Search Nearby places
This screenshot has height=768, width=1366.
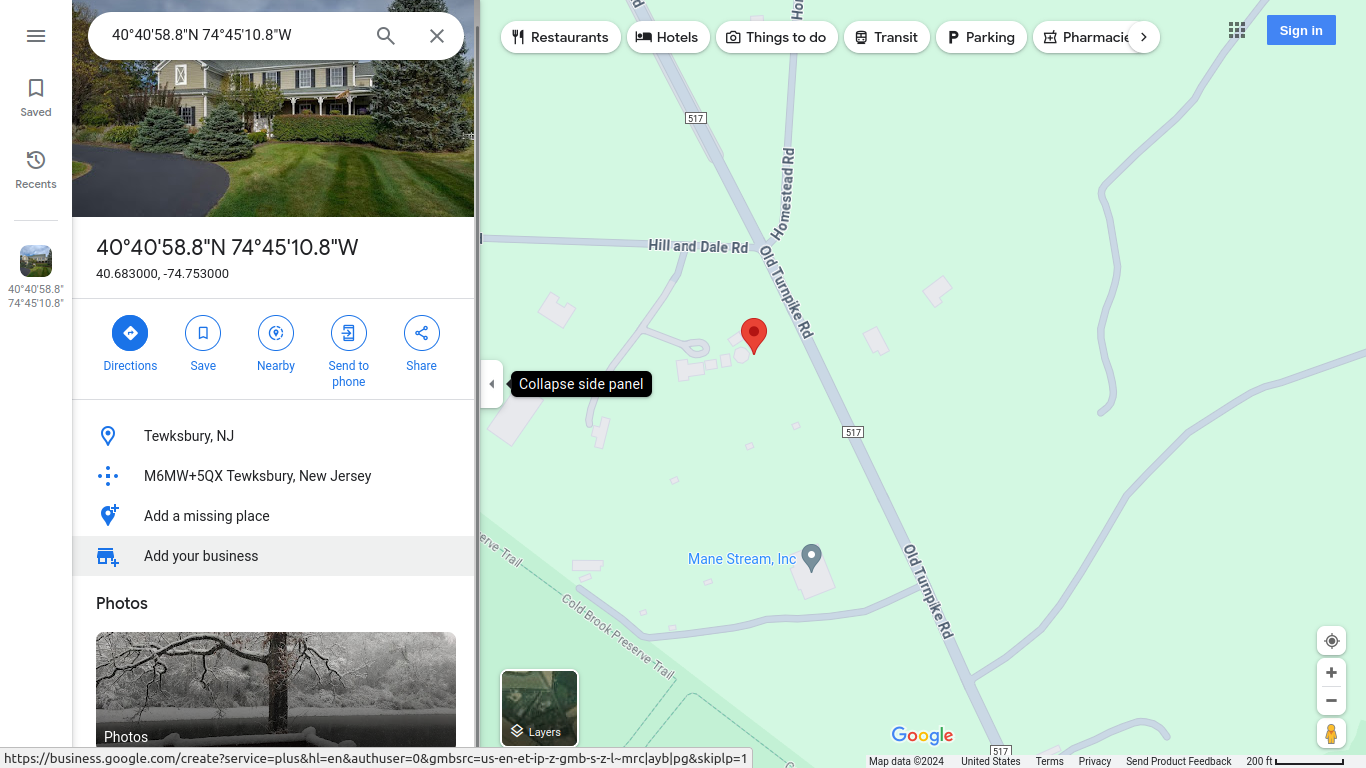(x=276, y=344)
